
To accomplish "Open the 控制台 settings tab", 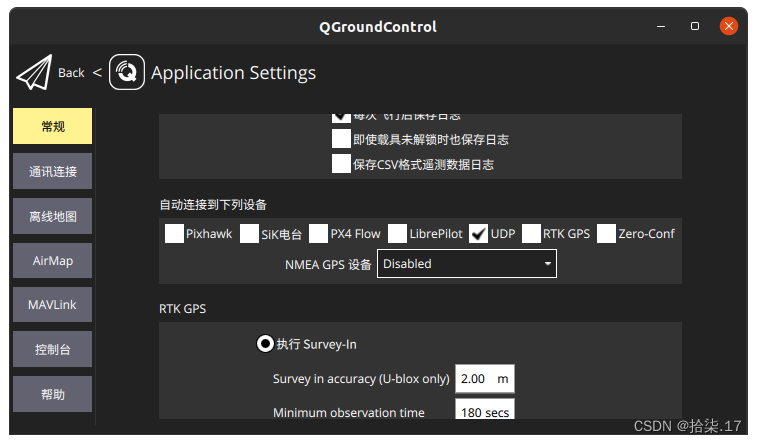I will coord(53,349).
